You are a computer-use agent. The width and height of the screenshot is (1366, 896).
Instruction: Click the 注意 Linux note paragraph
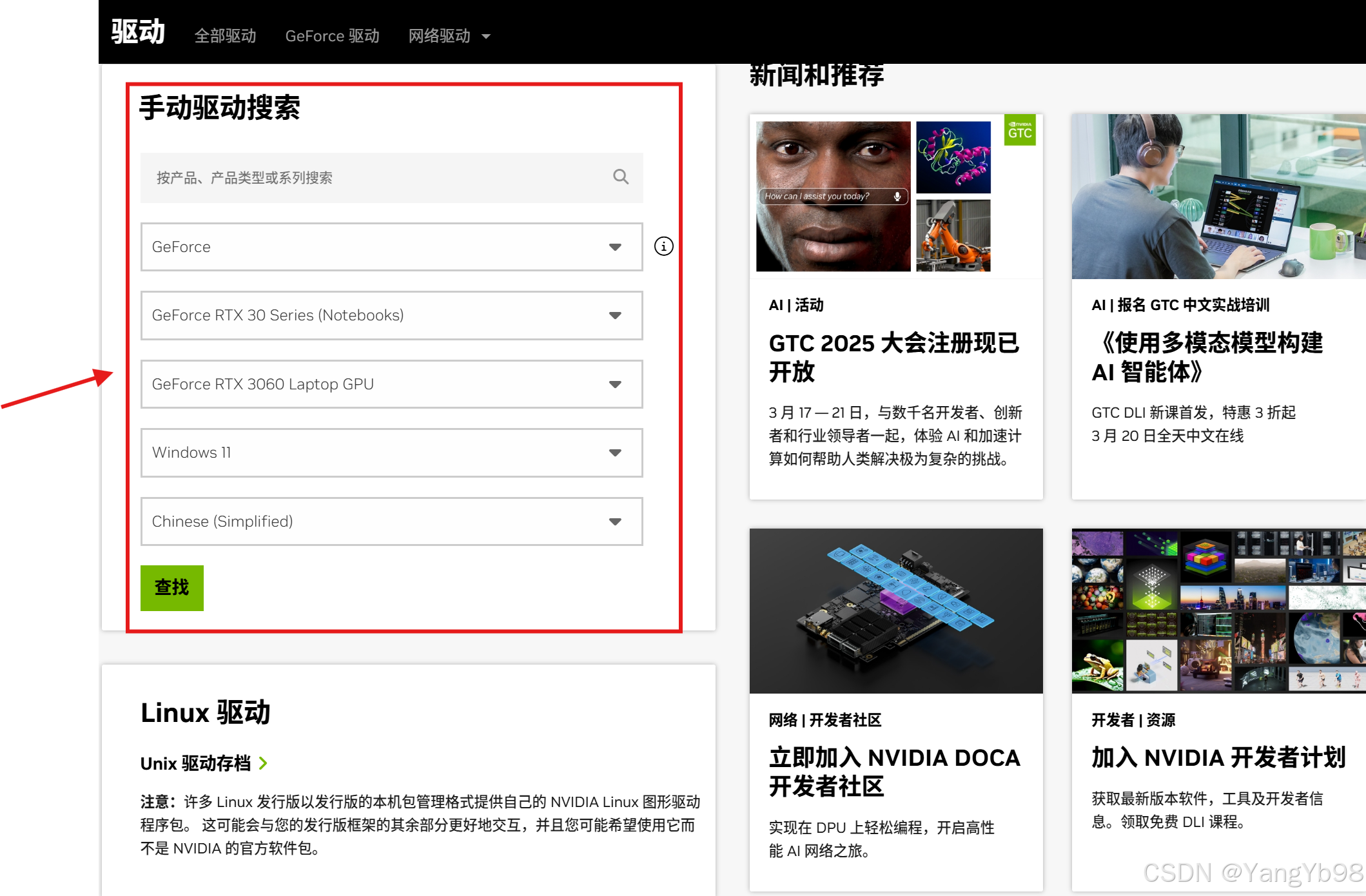pos(420,825)
